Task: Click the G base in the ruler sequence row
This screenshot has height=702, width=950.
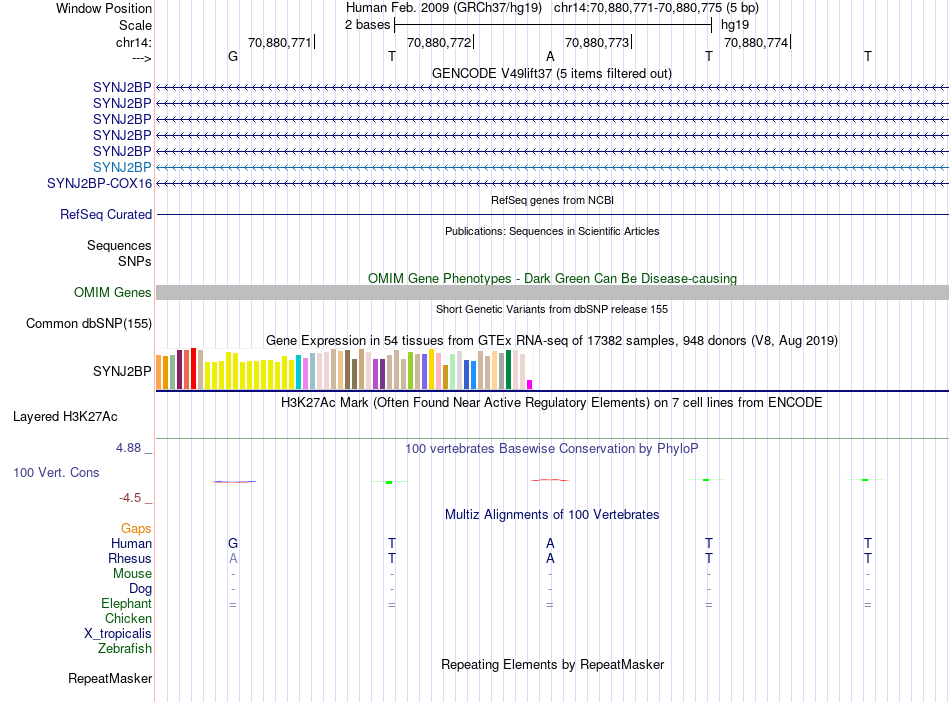Action: coord(233,56)
